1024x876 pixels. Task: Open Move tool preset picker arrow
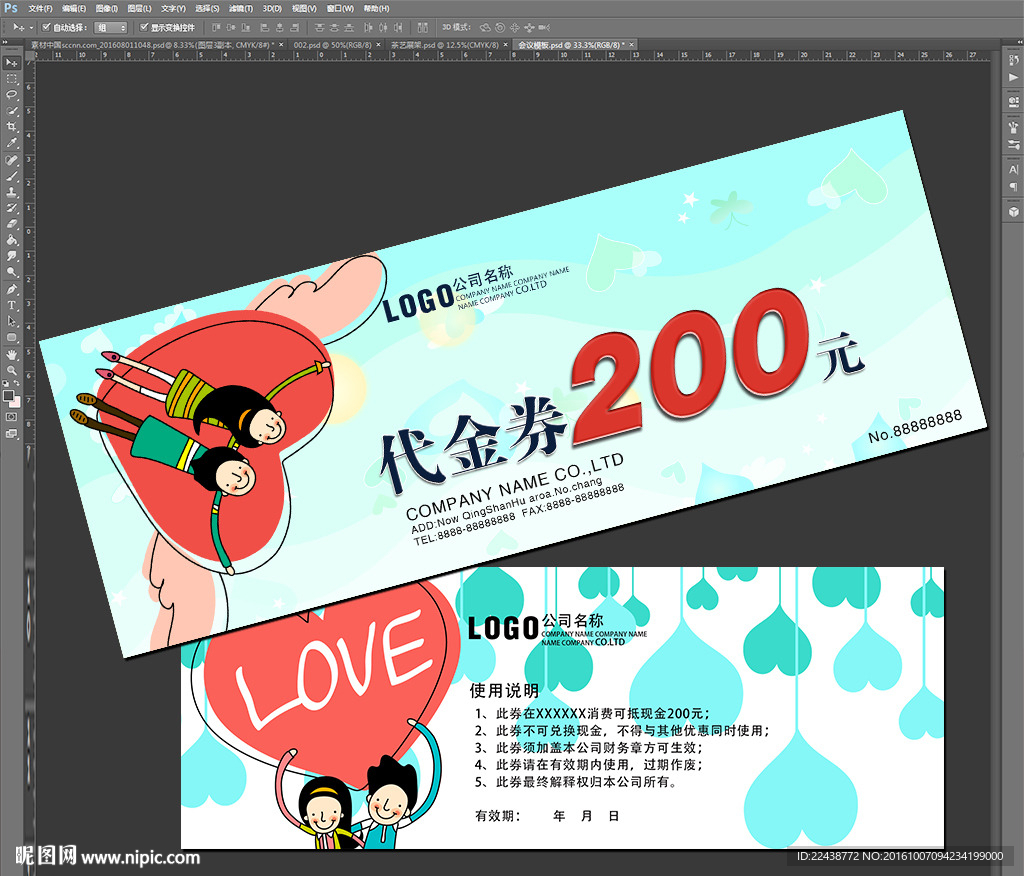31,27
